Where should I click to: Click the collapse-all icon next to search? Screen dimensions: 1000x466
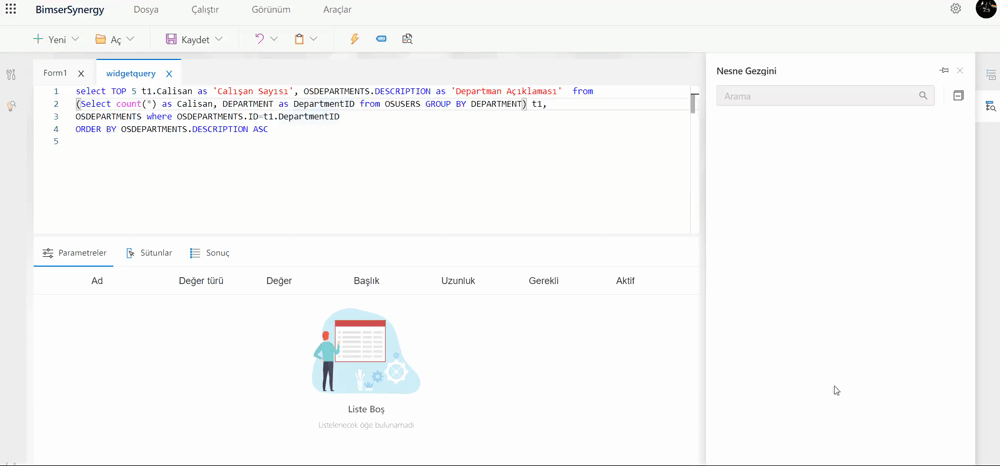(958, 96)
